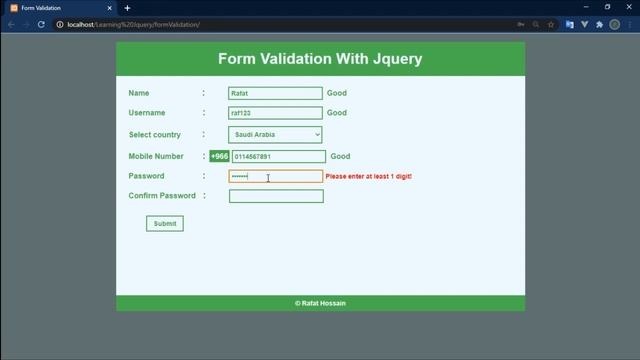The height and width of the screenshot is (360, 640).
Task: Open the translate extension icon
Action: pos(570,24)
